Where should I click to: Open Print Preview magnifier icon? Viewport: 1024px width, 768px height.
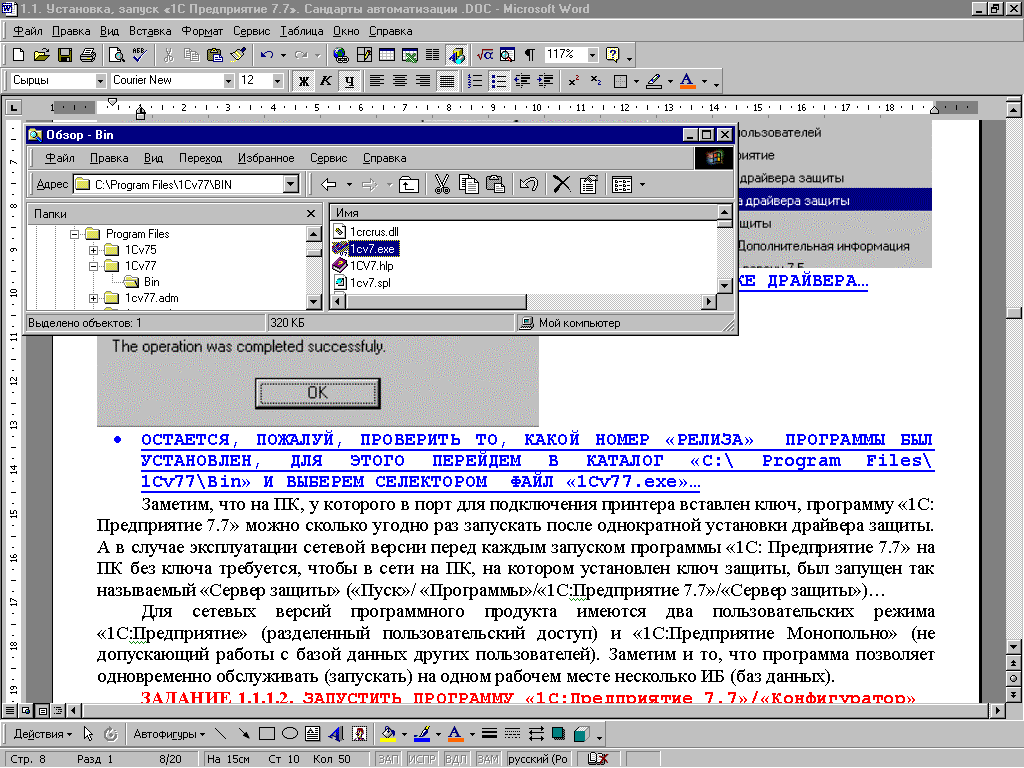[x=116, y=55]
